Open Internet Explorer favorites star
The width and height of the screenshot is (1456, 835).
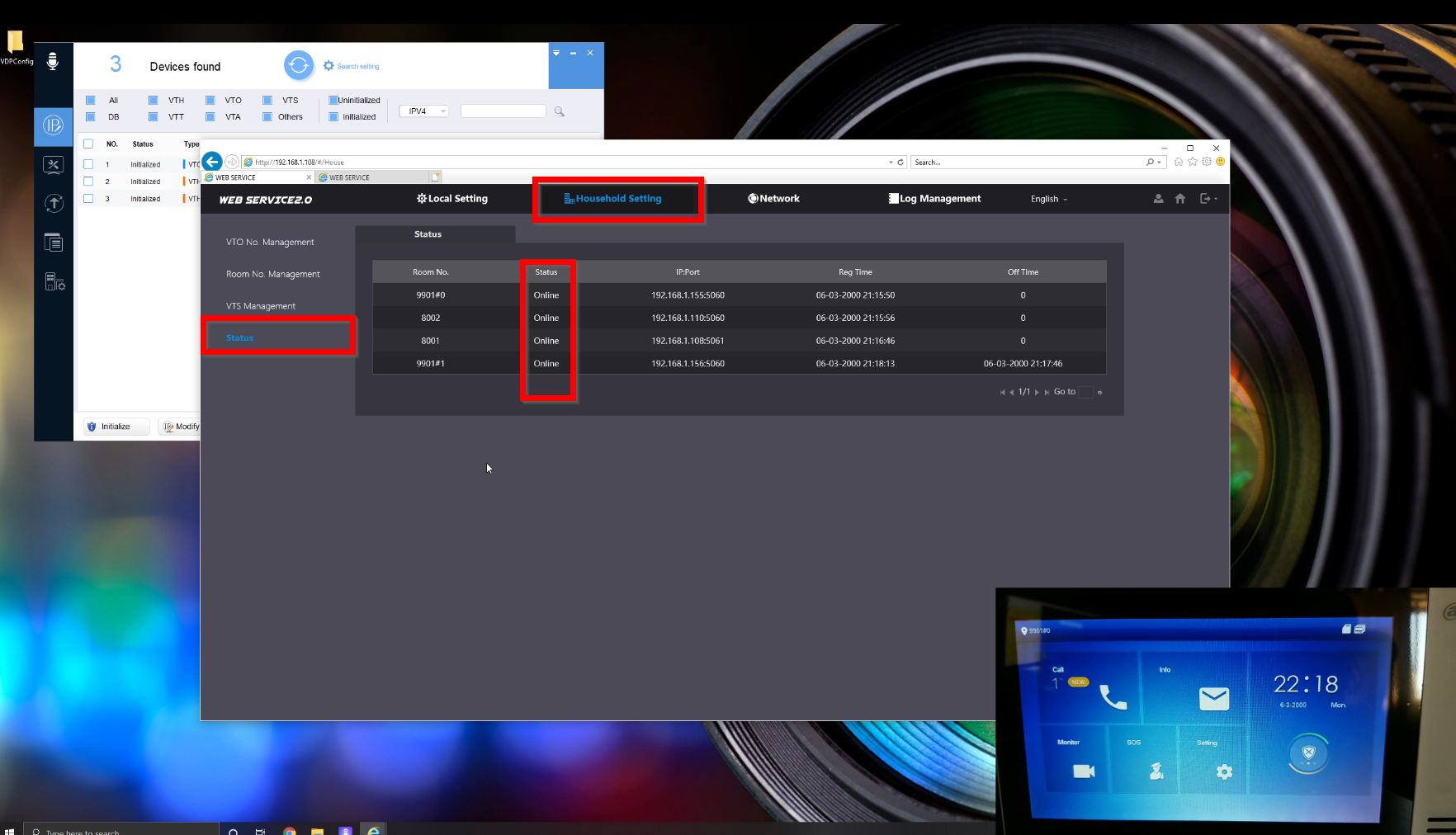coord(1193,162)
